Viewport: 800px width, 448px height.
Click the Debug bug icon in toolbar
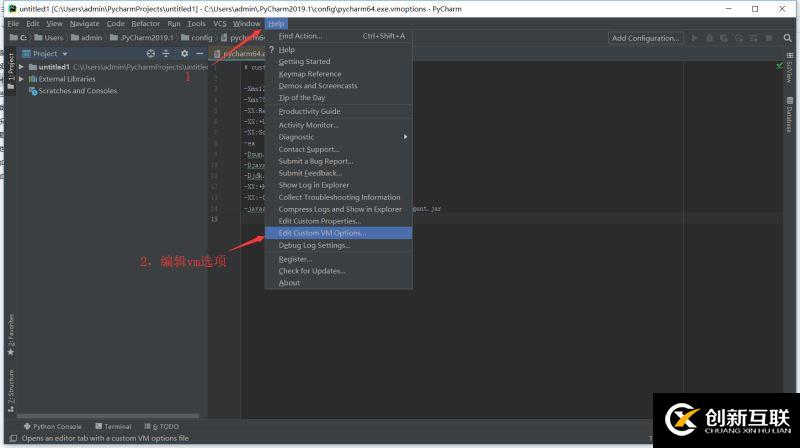709,38
